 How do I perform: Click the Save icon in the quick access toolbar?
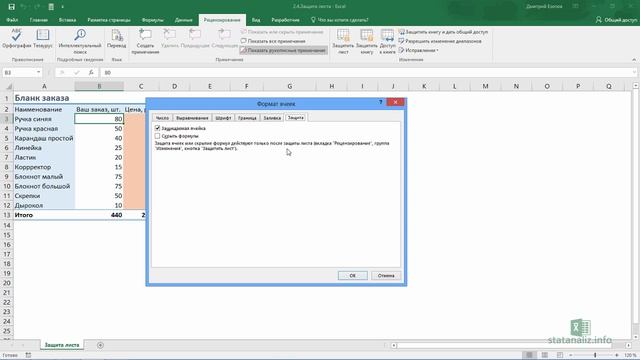coord(11,7)
